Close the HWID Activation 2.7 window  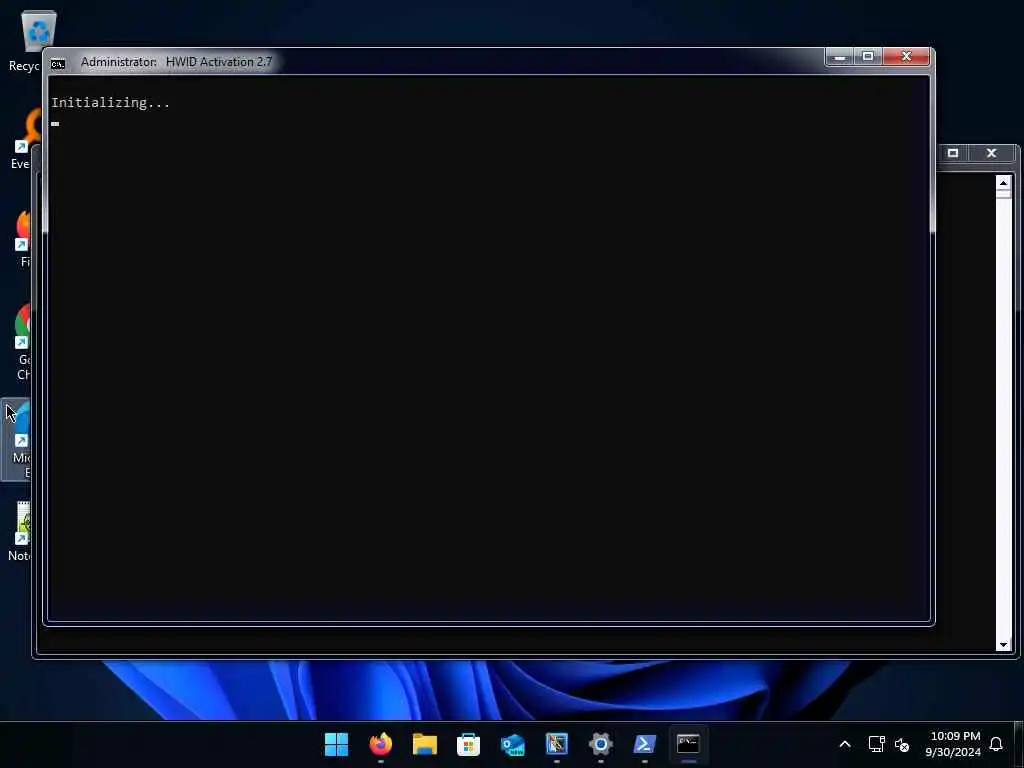pyautogui.click(x=906, y=57)
